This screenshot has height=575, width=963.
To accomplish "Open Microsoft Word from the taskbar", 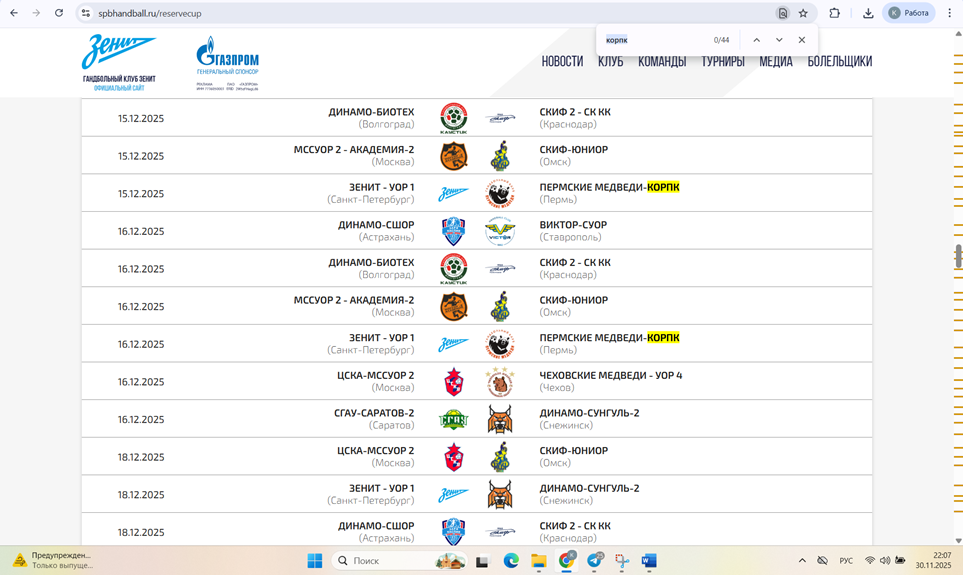I will click(x=649, y=560).
